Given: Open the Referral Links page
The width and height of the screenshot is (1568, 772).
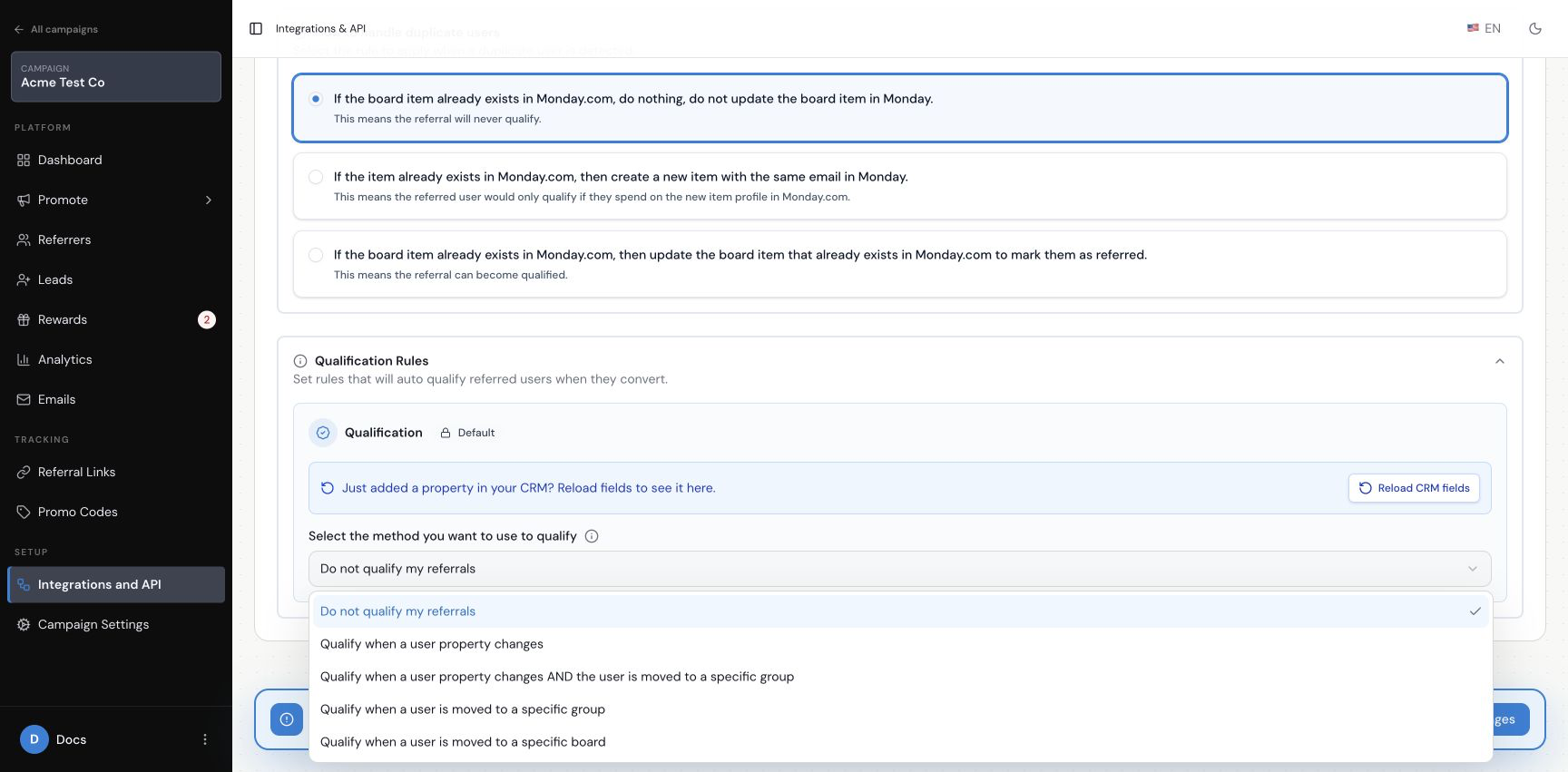Looking at the screenshot, I should 116,472.
